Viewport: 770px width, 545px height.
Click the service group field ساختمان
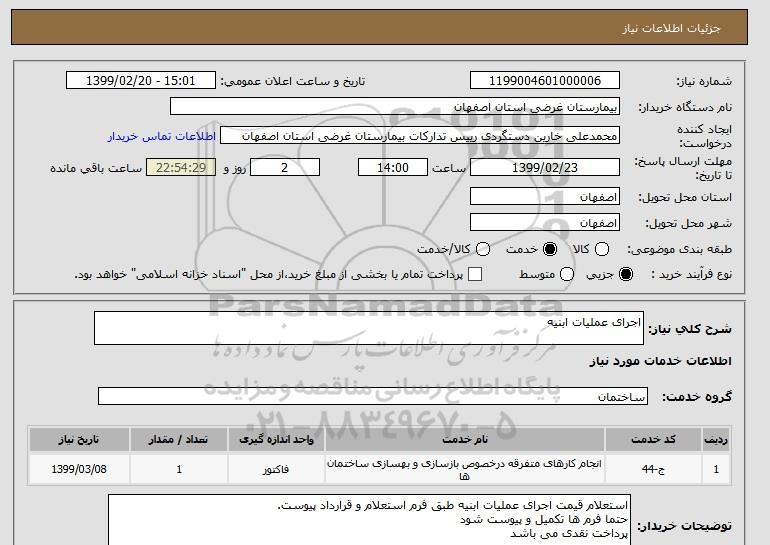pos(373,396)
